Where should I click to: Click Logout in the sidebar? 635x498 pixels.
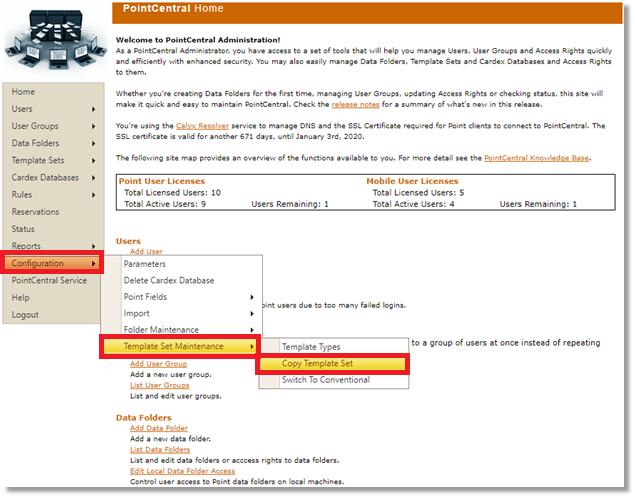tap(25, 315)
